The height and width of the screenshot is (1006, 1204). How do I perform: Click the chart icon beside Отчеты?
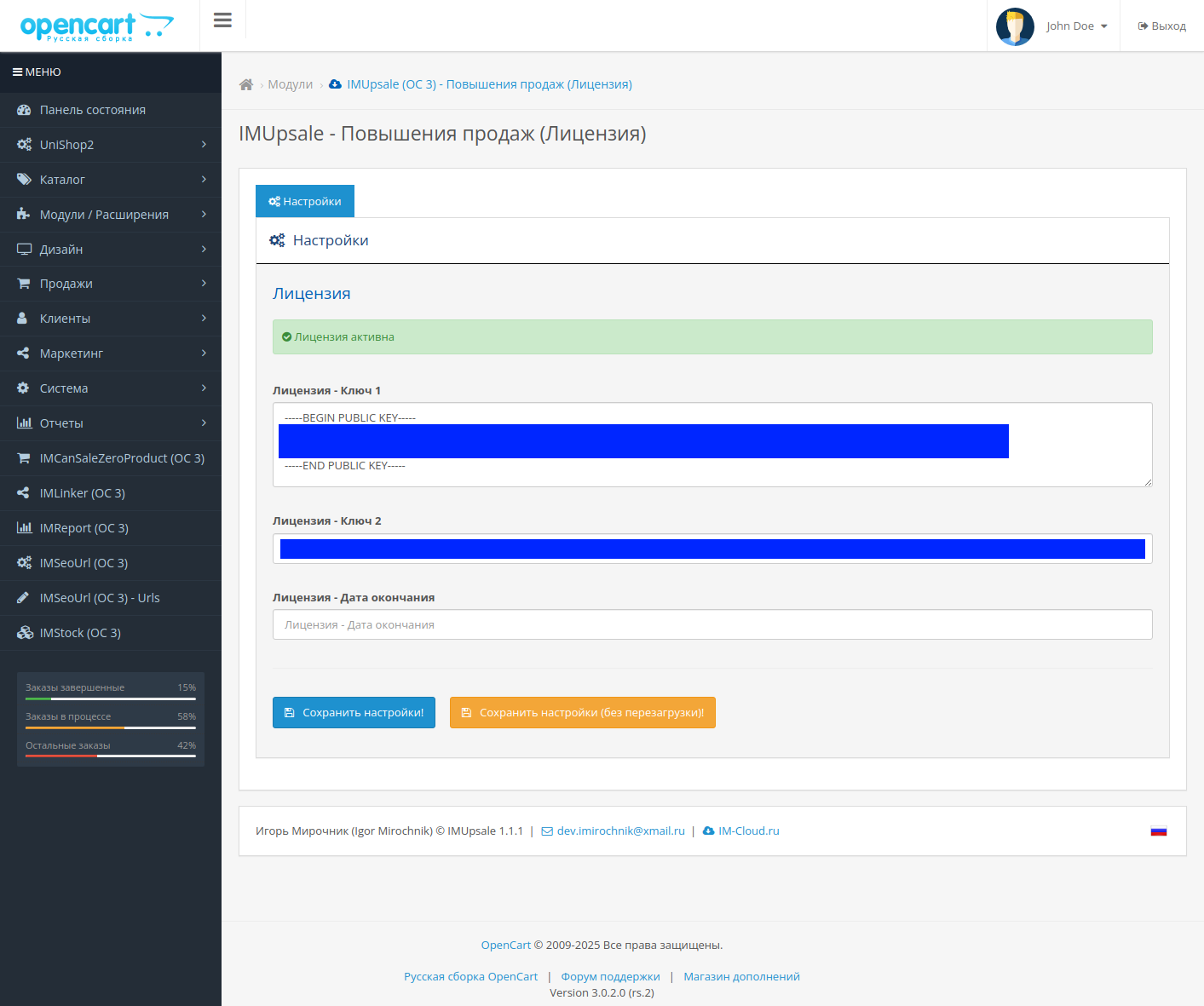tap(24, 423)
